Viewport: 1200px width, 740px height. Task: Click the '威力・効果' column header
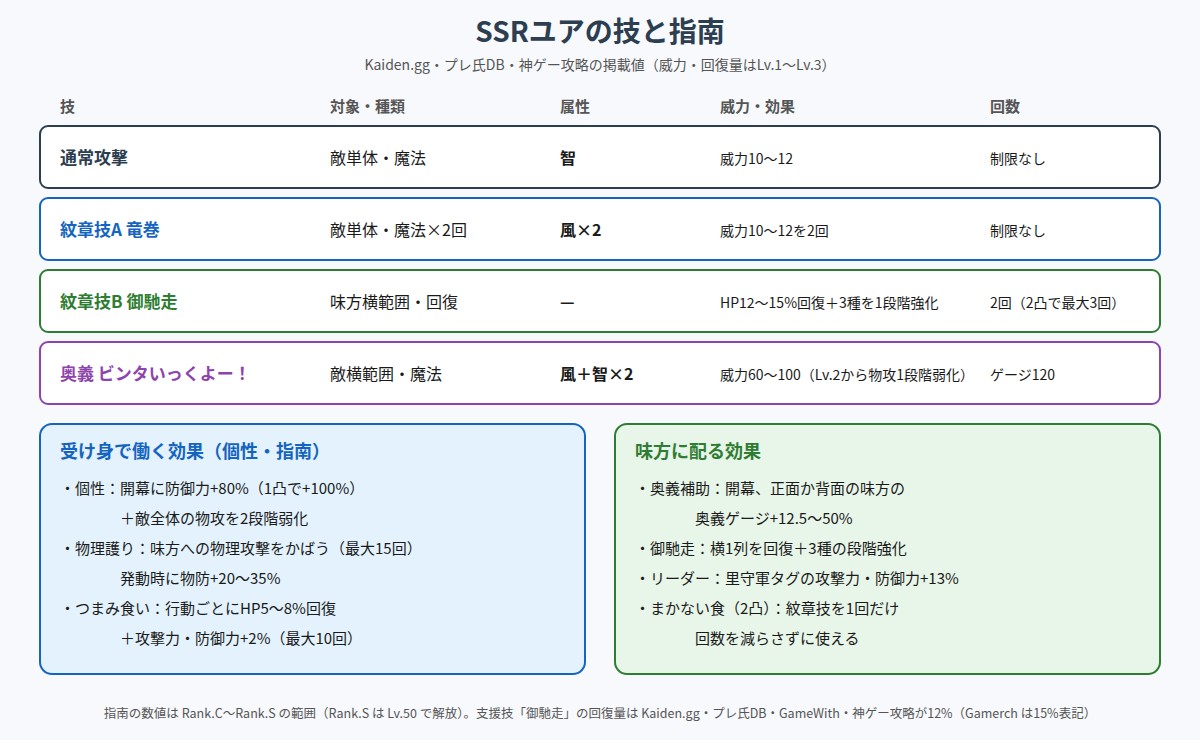757,107
